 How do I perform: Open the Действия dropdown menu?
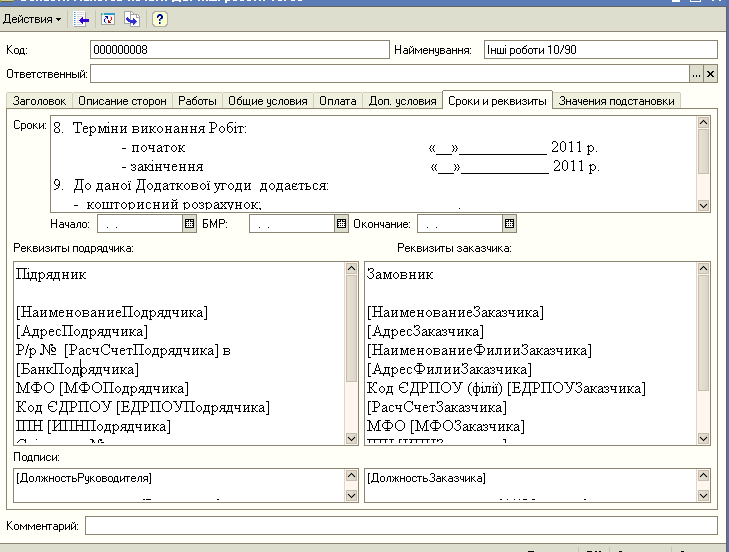(x=32, y=19)
